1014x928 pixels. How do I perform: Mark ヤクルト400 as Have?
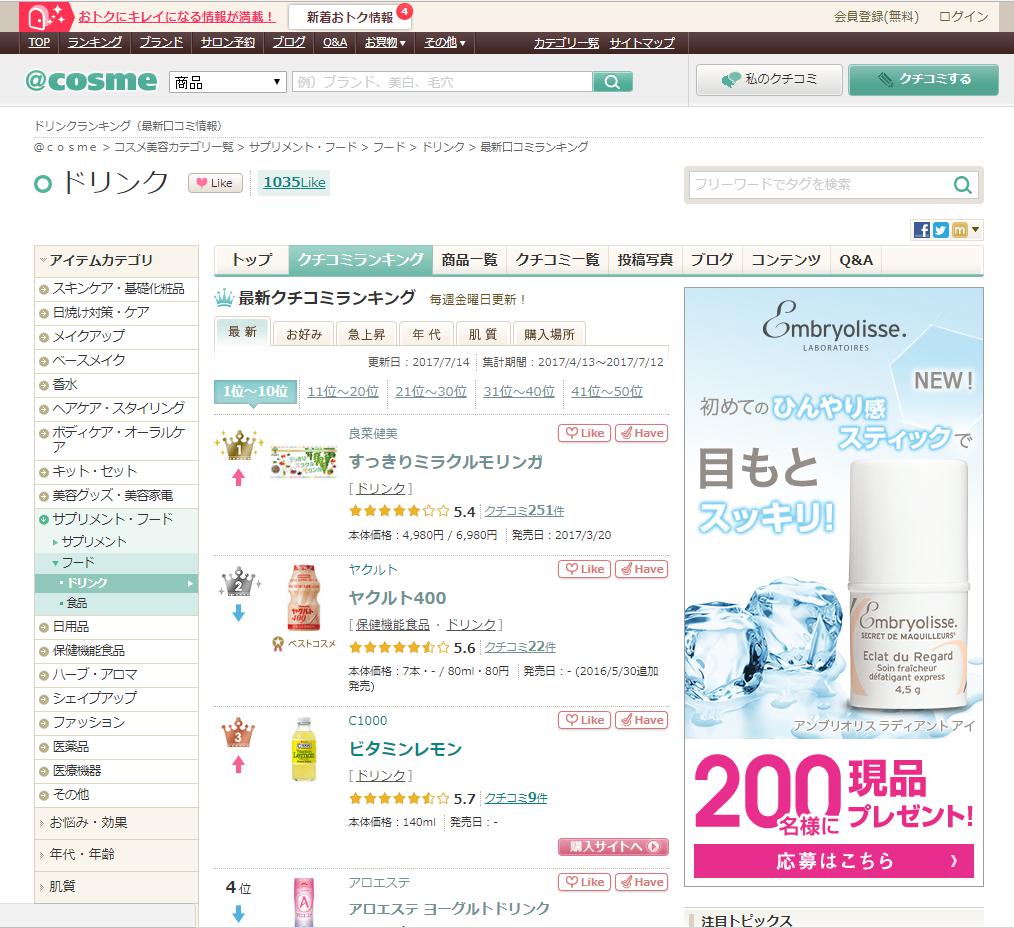pyautogui.click(x=641, y=569)
